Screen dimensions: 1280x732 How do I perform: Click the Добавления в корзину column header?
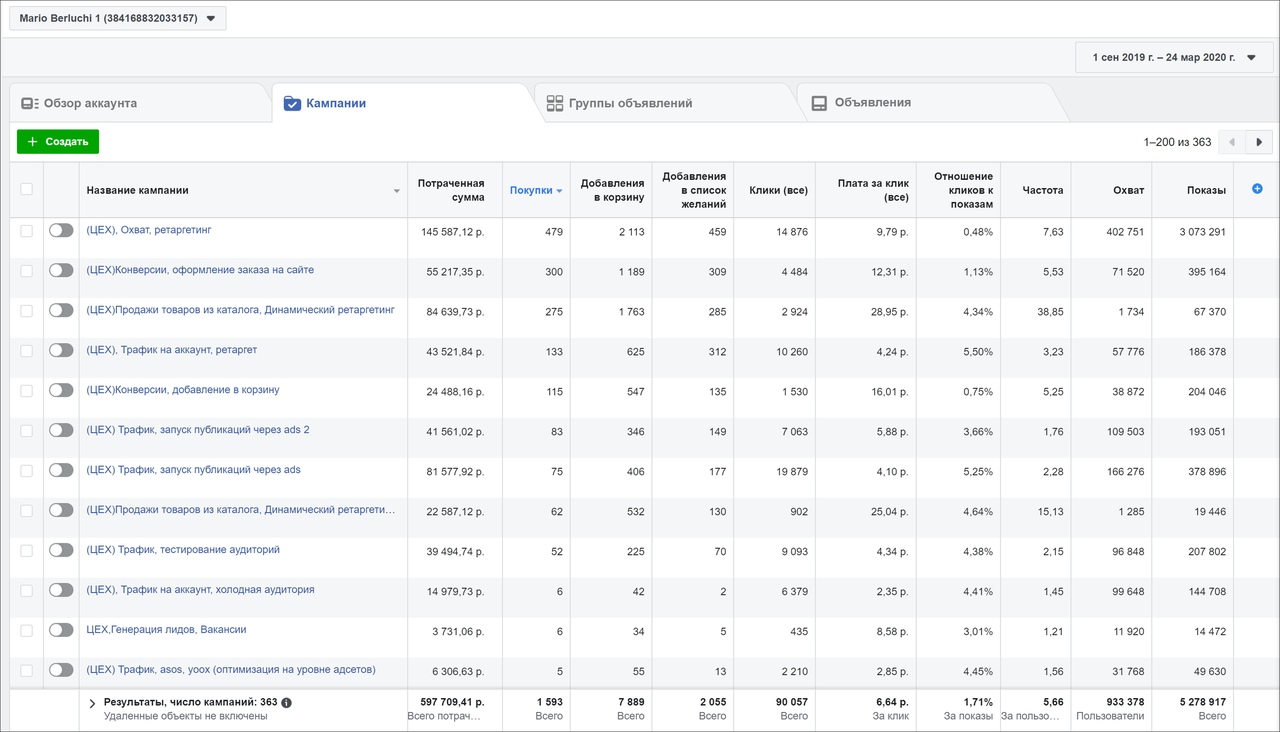(x=612, y=190)
